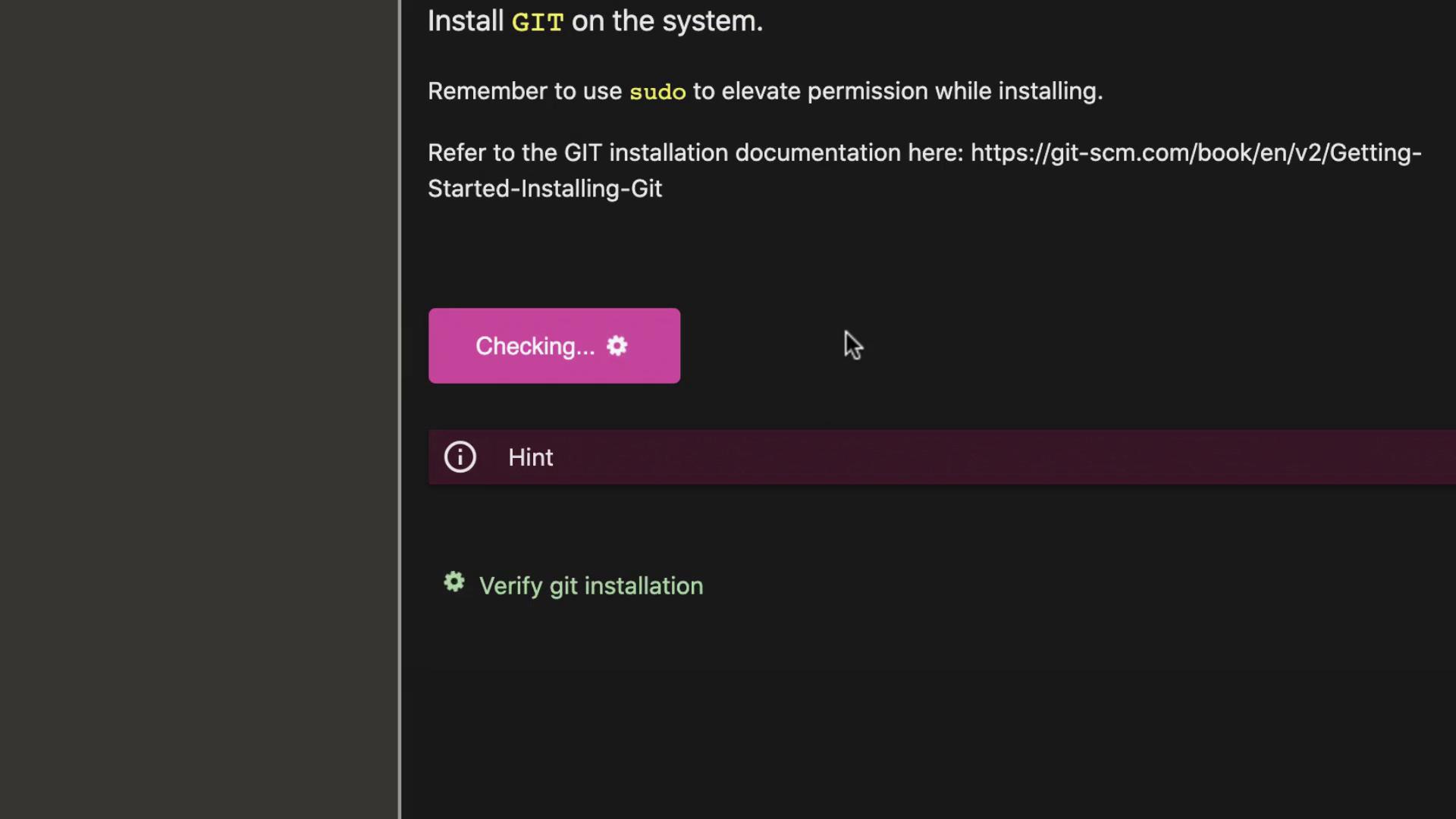Click inside the gray left side panel

[x=197, y=409]
